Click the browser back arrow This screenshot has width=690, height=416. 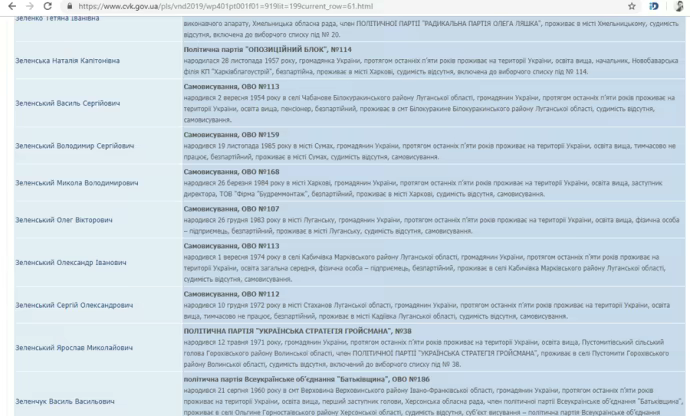(10, 6)
